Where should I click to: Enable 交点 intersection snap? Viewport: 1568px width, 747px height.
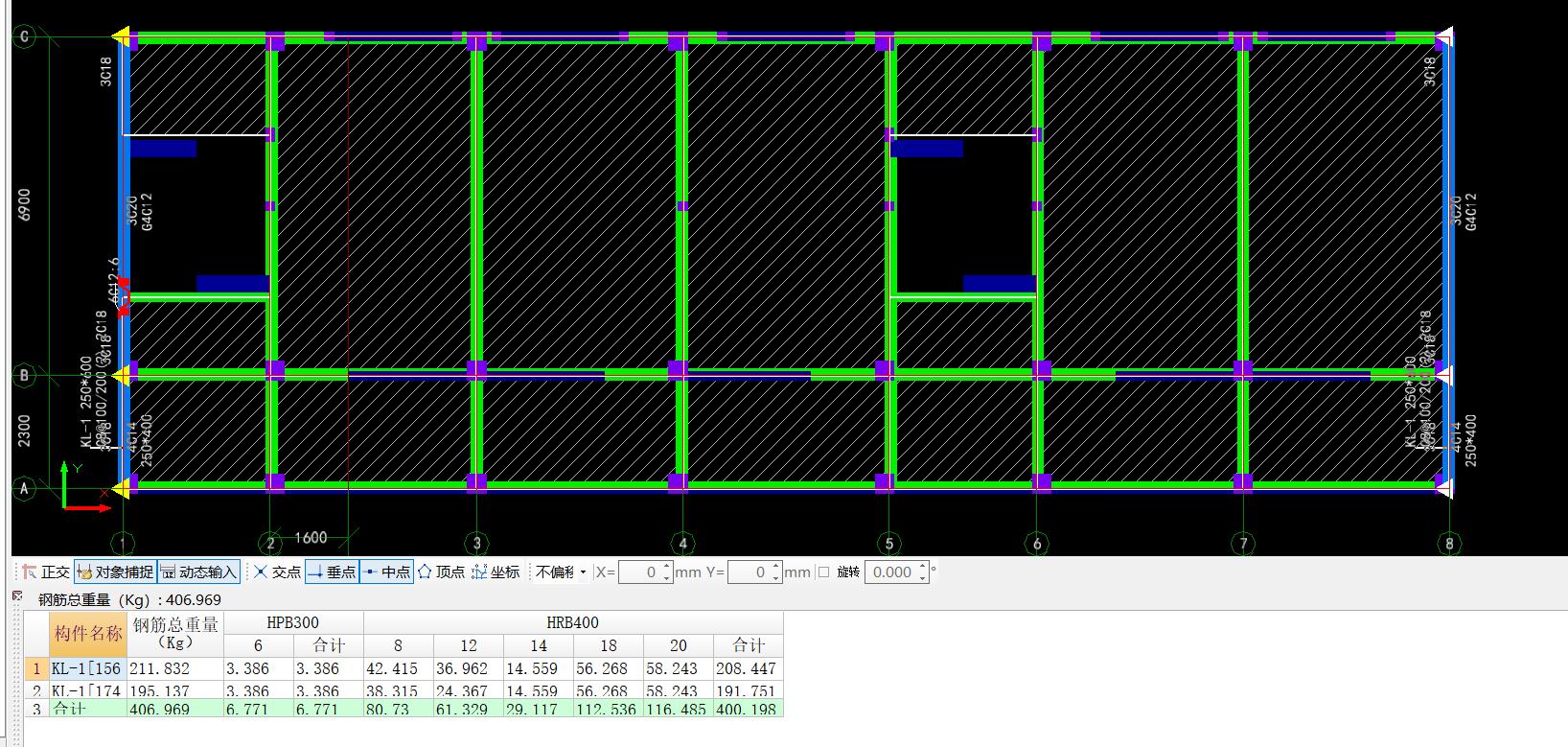(277, 572)
